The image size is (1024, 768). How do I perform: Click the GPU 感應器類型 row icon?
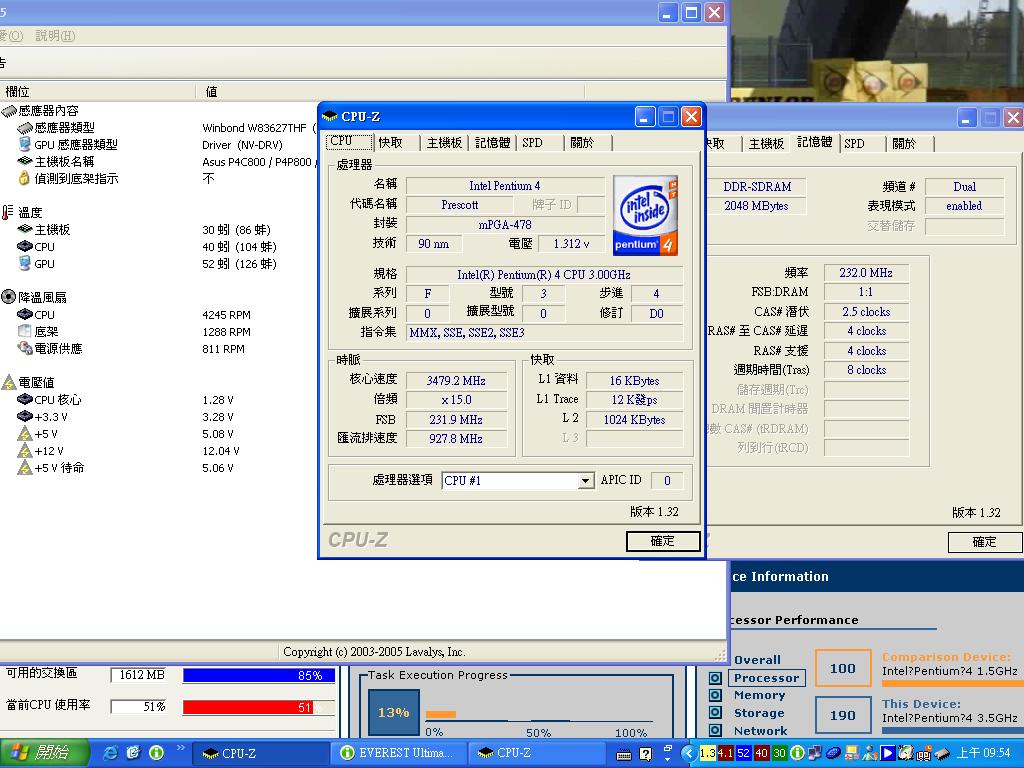point(25,144)
